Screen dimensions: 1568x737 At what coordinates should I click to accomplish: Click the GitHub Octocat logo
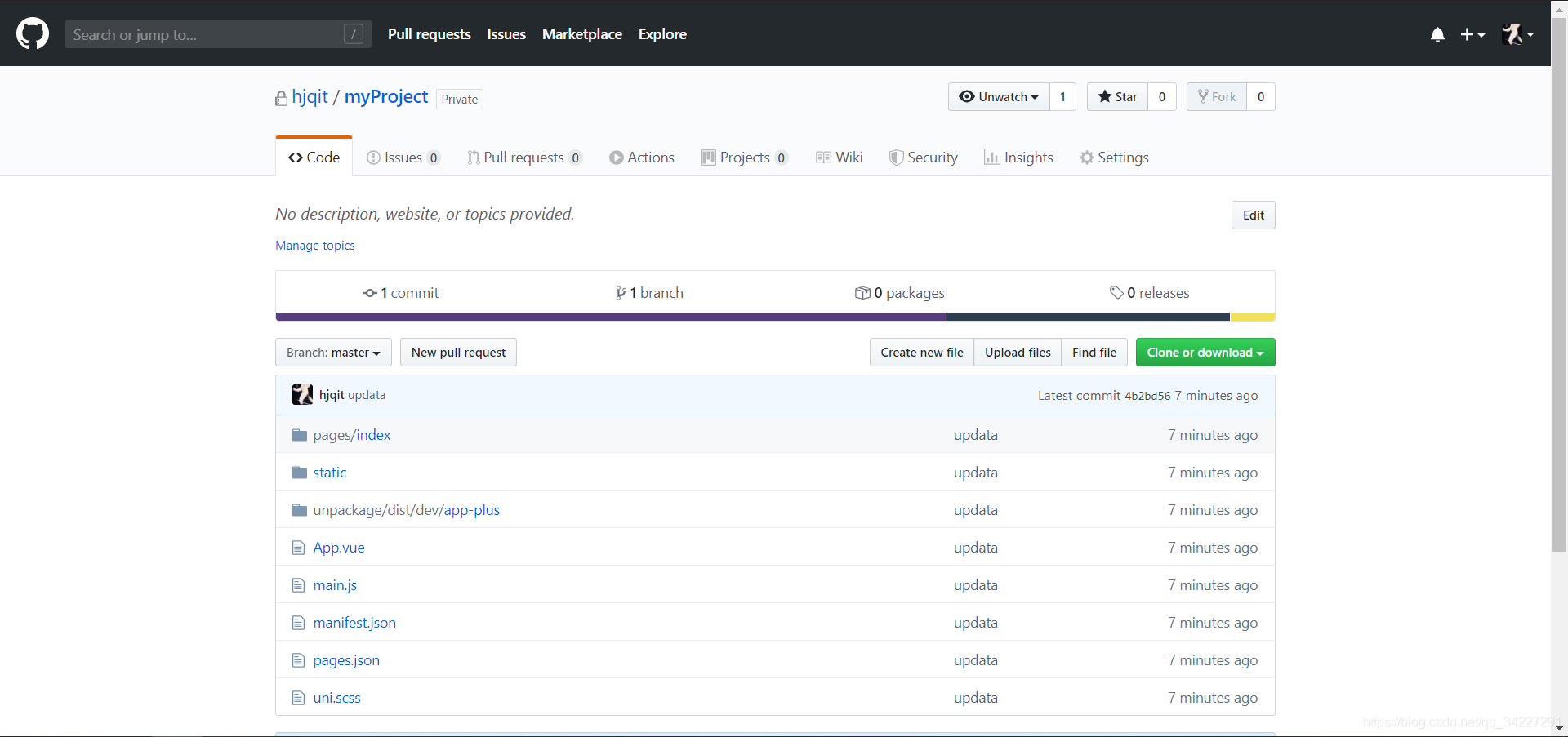tap(33, 33)
